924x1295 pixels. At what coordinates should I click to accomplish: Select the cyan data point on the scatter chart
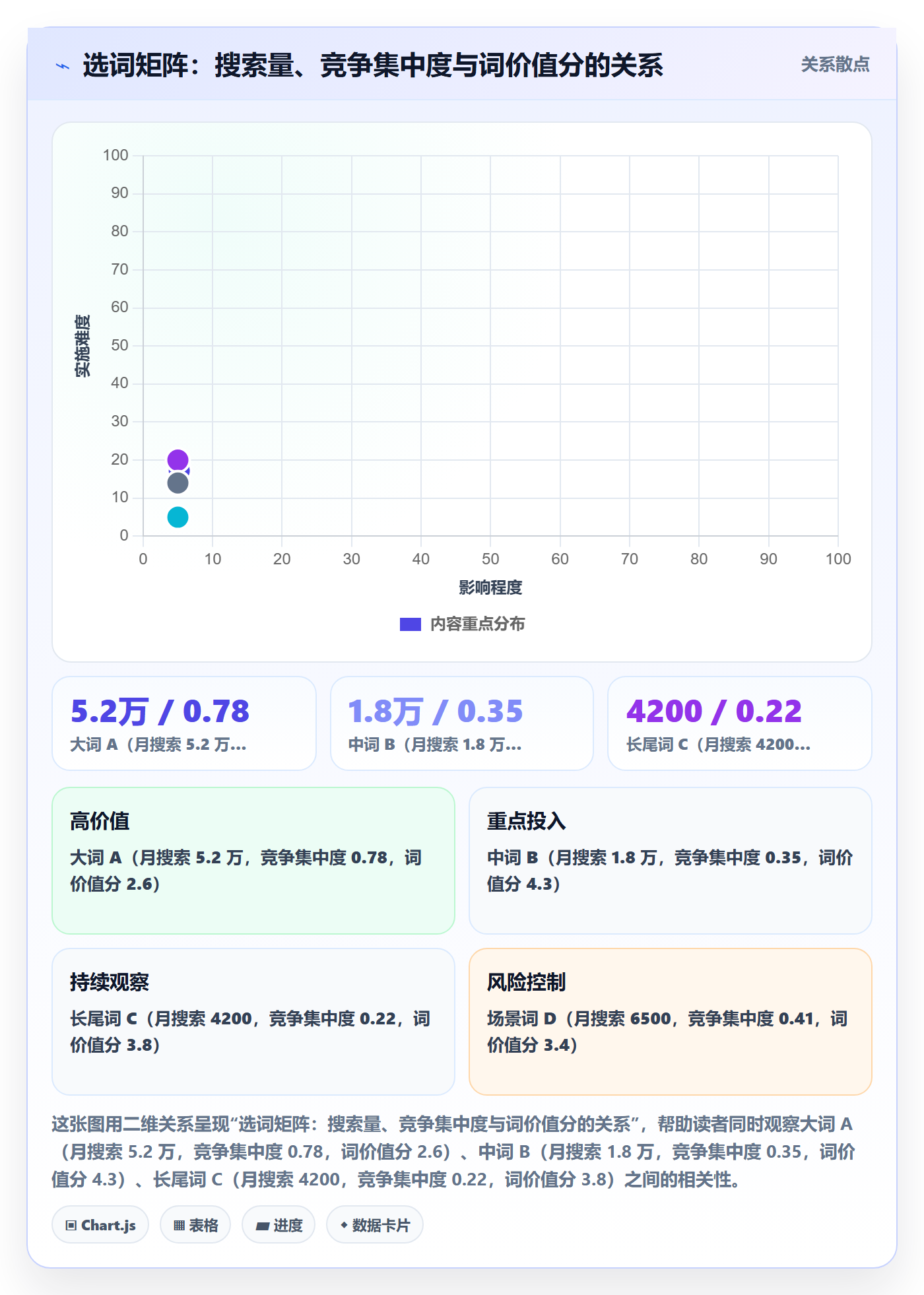tap(178, 517)
